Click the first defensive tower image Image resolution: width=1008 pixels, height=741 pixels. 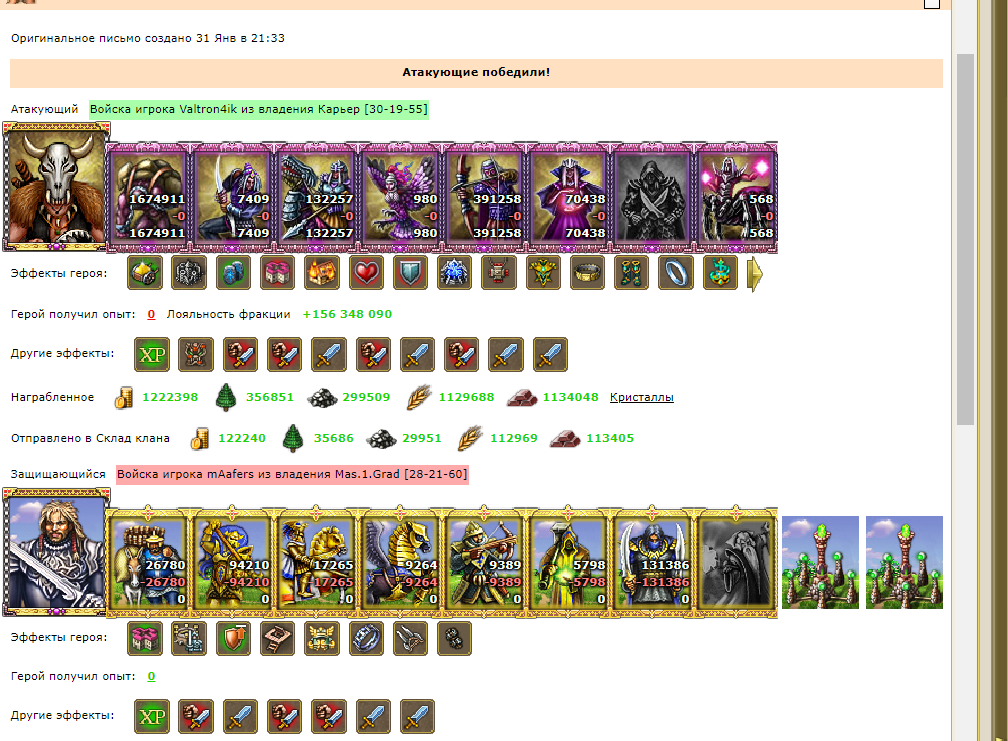[x=820, y=562]
